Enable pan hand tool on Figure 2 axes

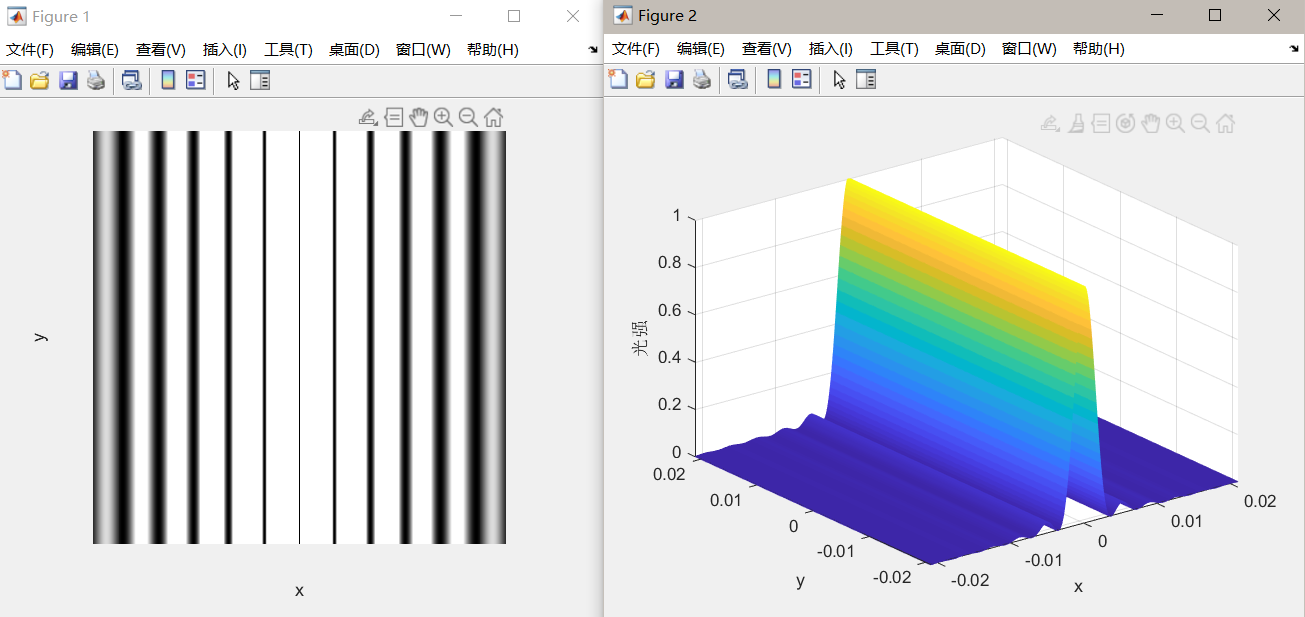point(1151,123)
